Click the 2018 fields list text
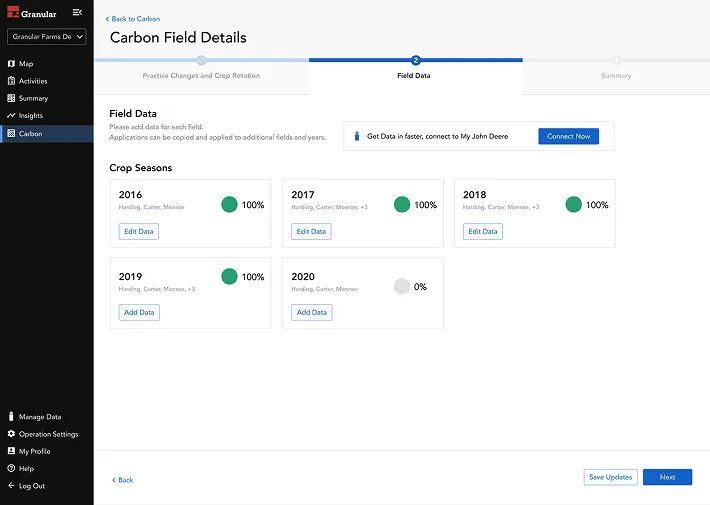 pyautogui.click(x=501, y=207)
